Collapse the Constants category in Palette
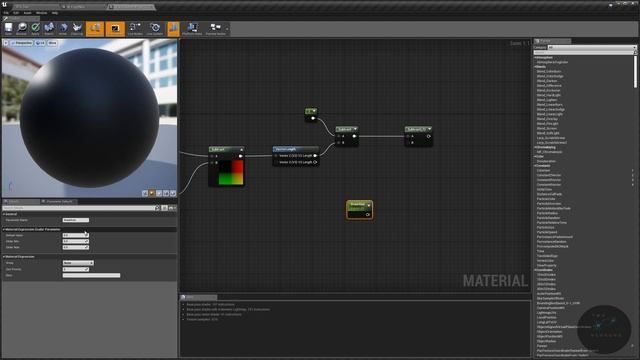This screenshot has height=360, width=640. 535,166
